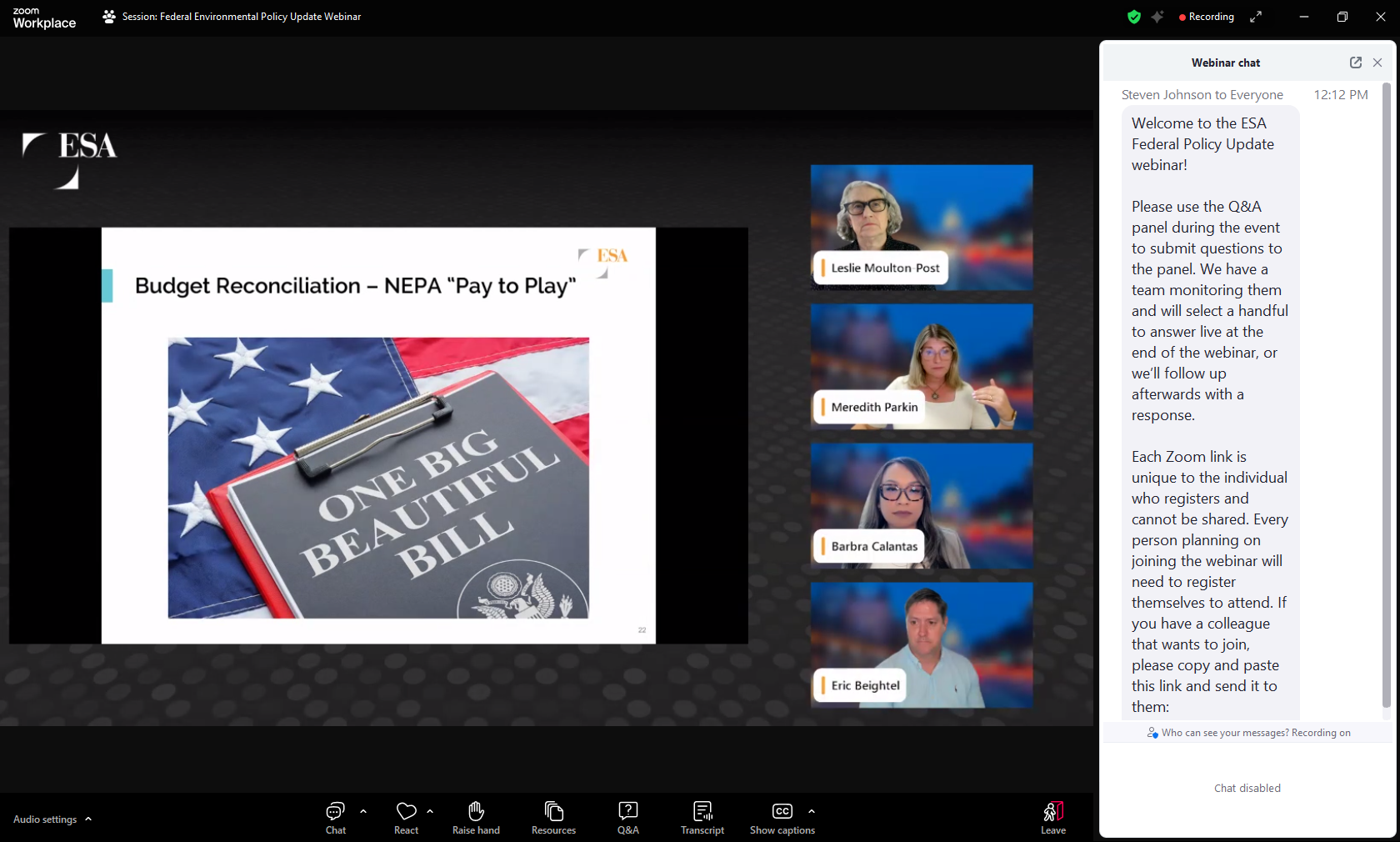The width and height of the screenshot is (1400, 842).
Task: Enter full screen mode
Action: pos(1256,17)
